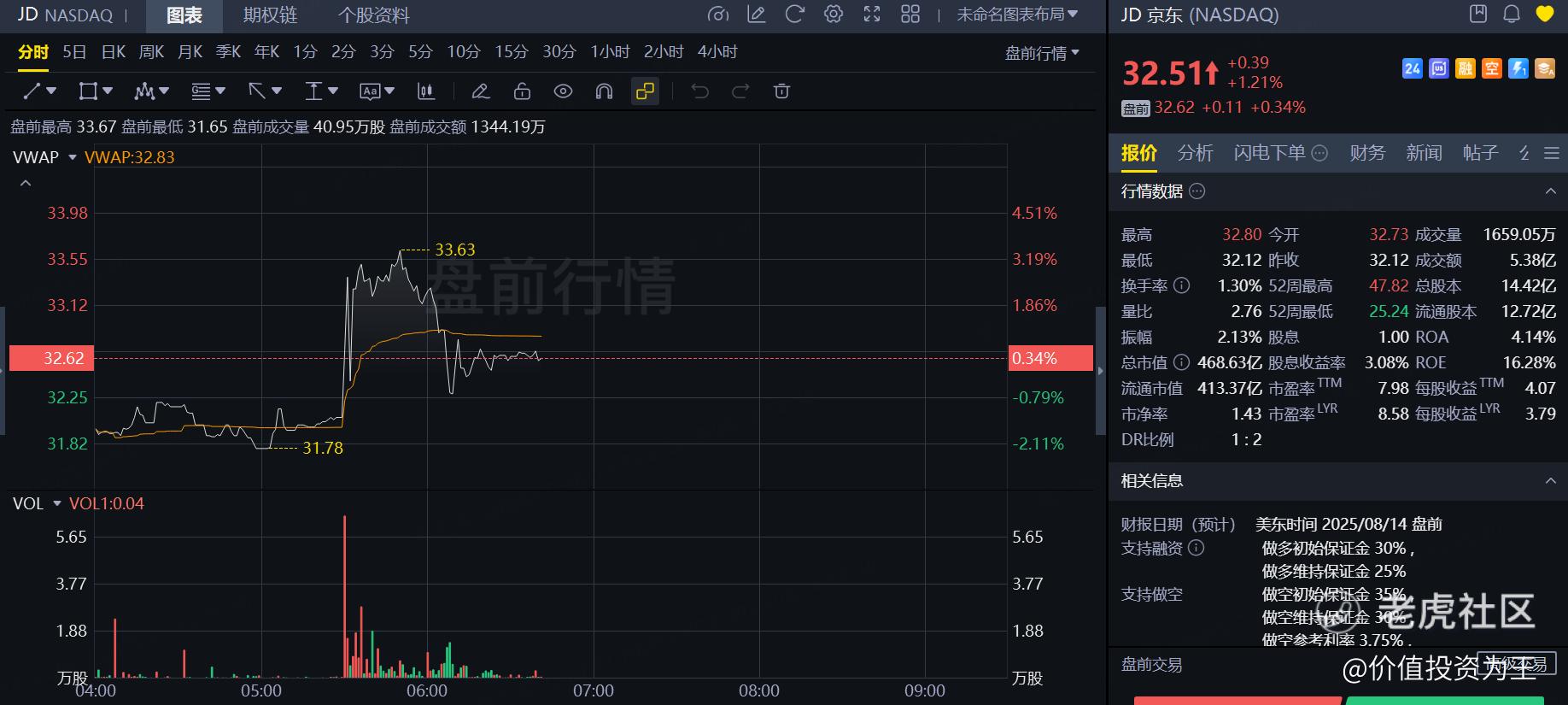Undo the last drawing action

[x=700, y=91]
